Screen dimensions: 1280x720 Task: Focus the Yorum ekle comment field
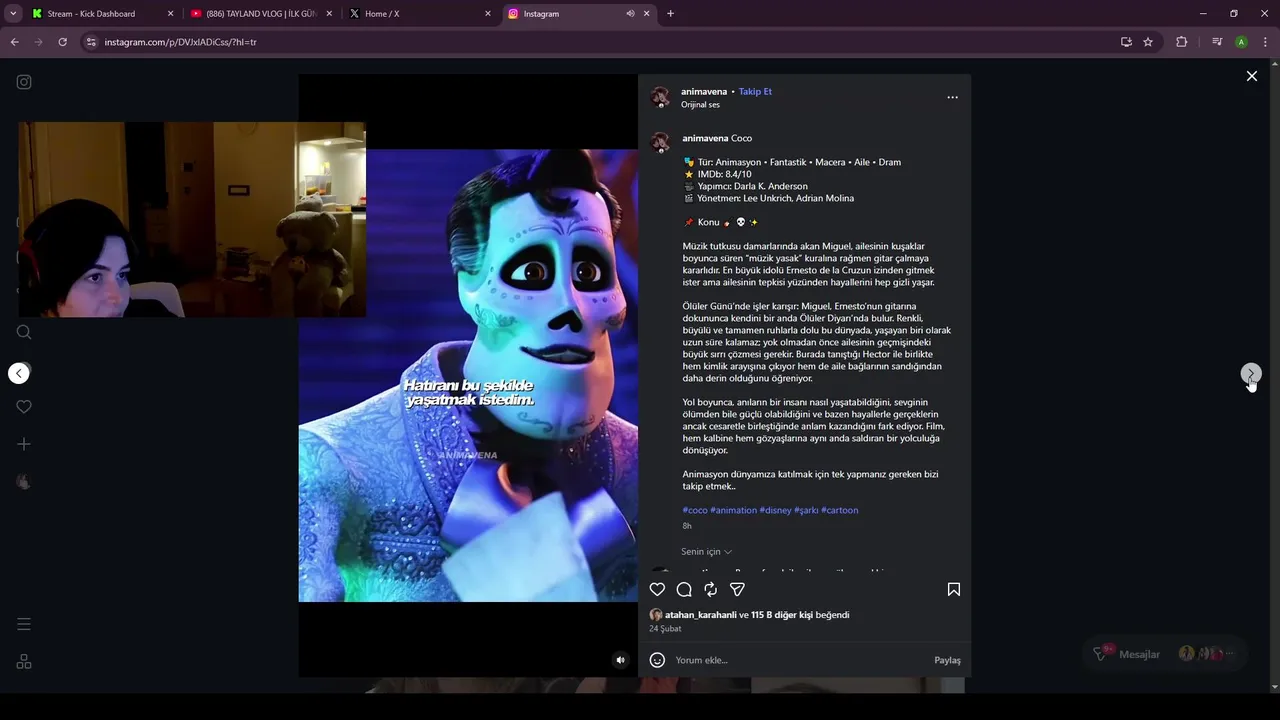(x=800, y=661)
